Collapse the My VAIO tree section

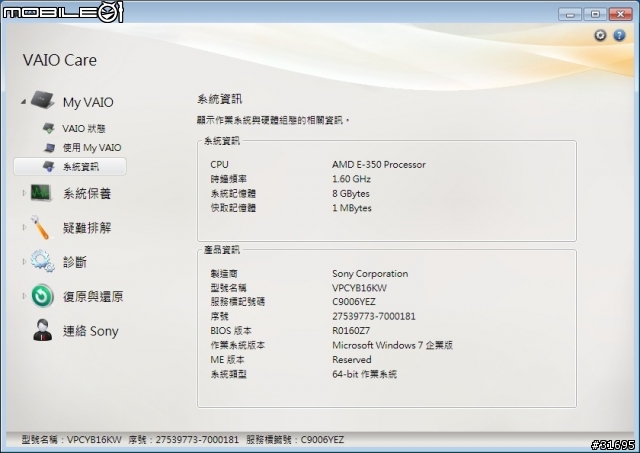pos(23,102)
